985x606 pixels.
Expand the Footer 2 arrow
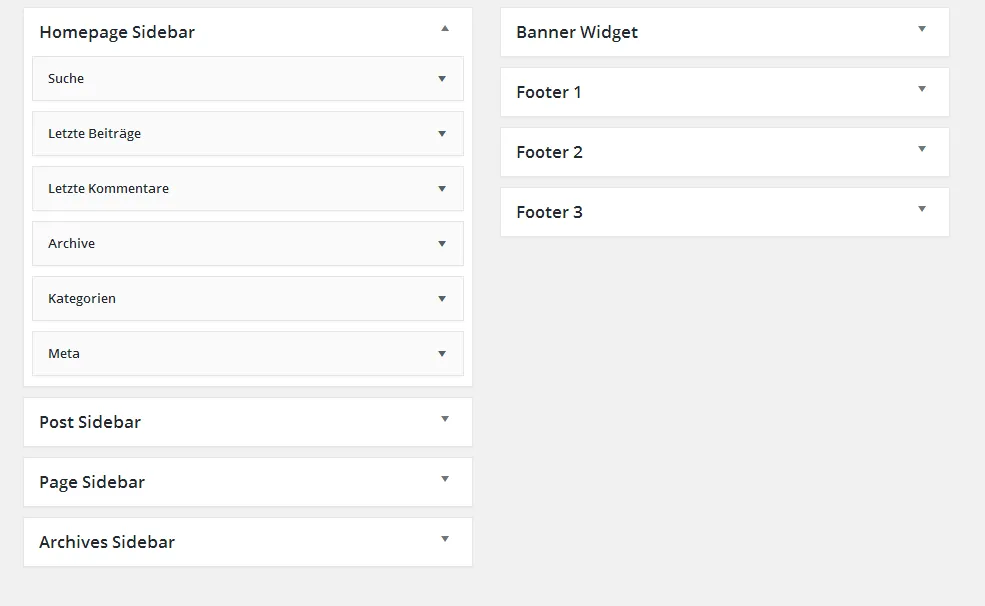pyautogui.click(x=922, y=149)
